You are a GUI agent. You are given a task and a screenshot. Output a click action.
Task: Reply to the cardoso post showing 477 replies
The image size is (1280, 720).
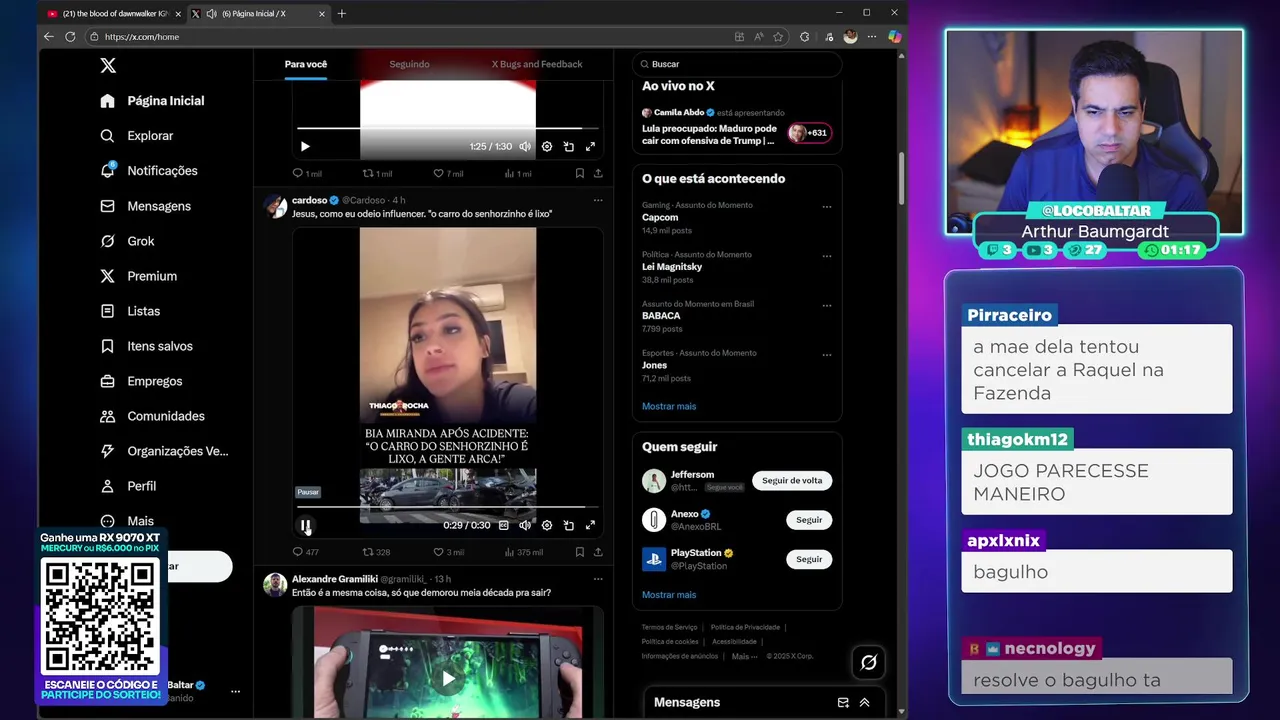(305, 552)
